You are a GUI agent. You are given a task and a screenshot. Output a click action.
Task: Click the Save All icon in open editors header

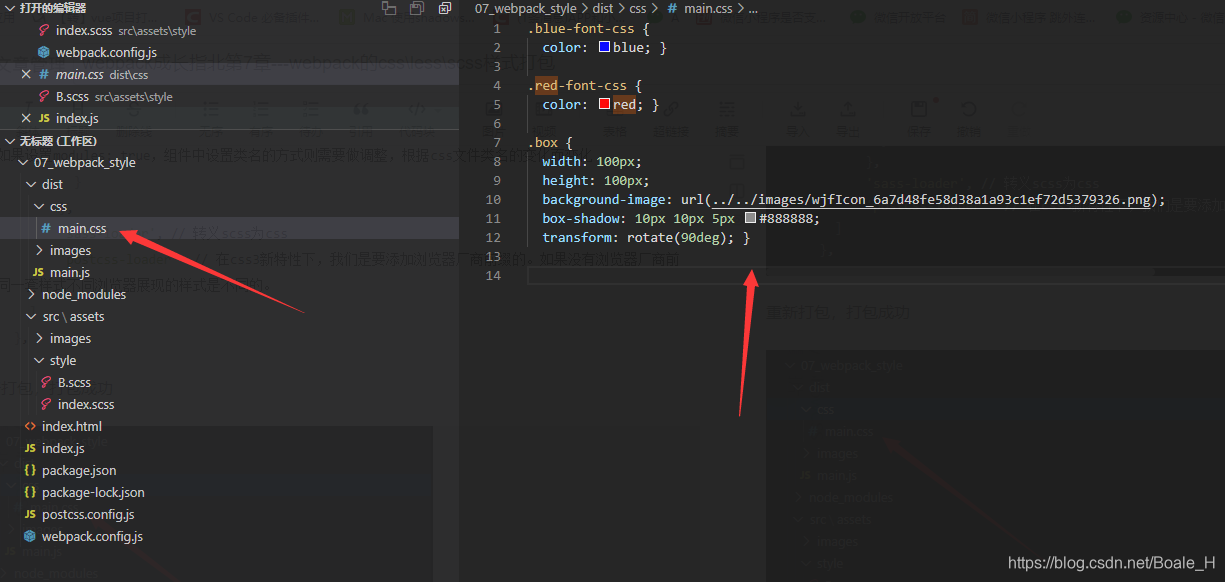417,8
